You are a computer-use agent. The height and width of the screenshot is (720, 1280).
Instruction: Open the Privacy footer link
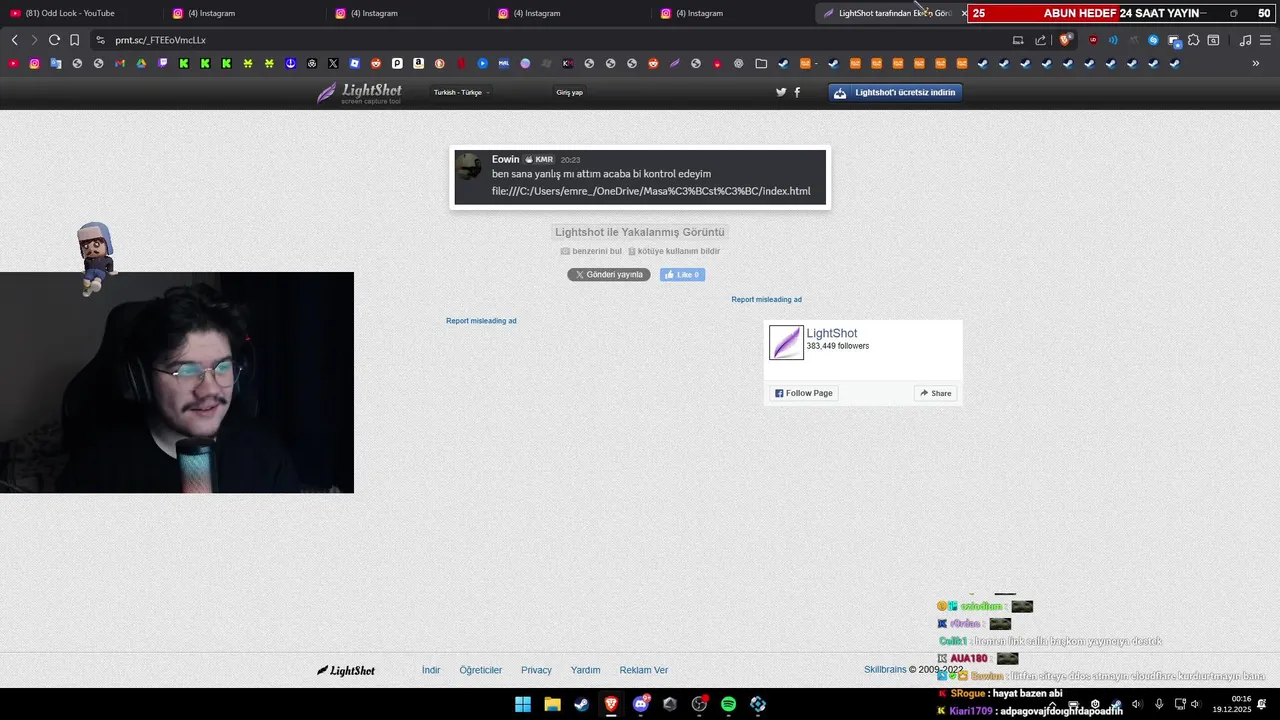(x=536, y=670)
